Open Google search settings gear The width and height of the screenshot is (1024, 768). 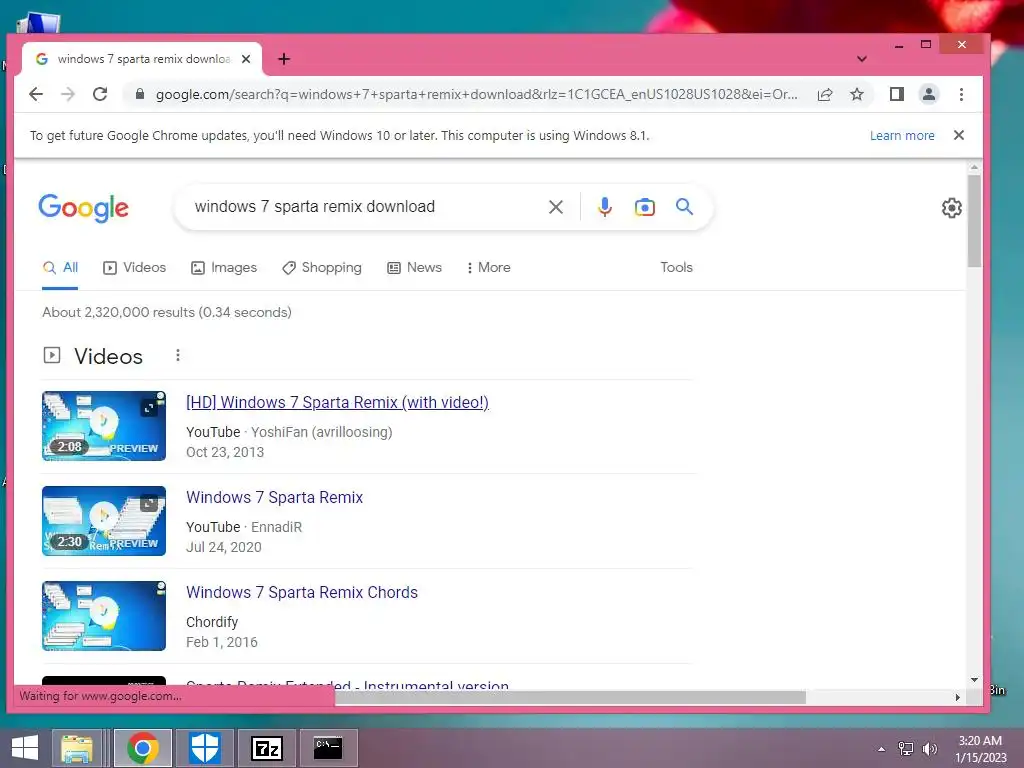(952, 208)
